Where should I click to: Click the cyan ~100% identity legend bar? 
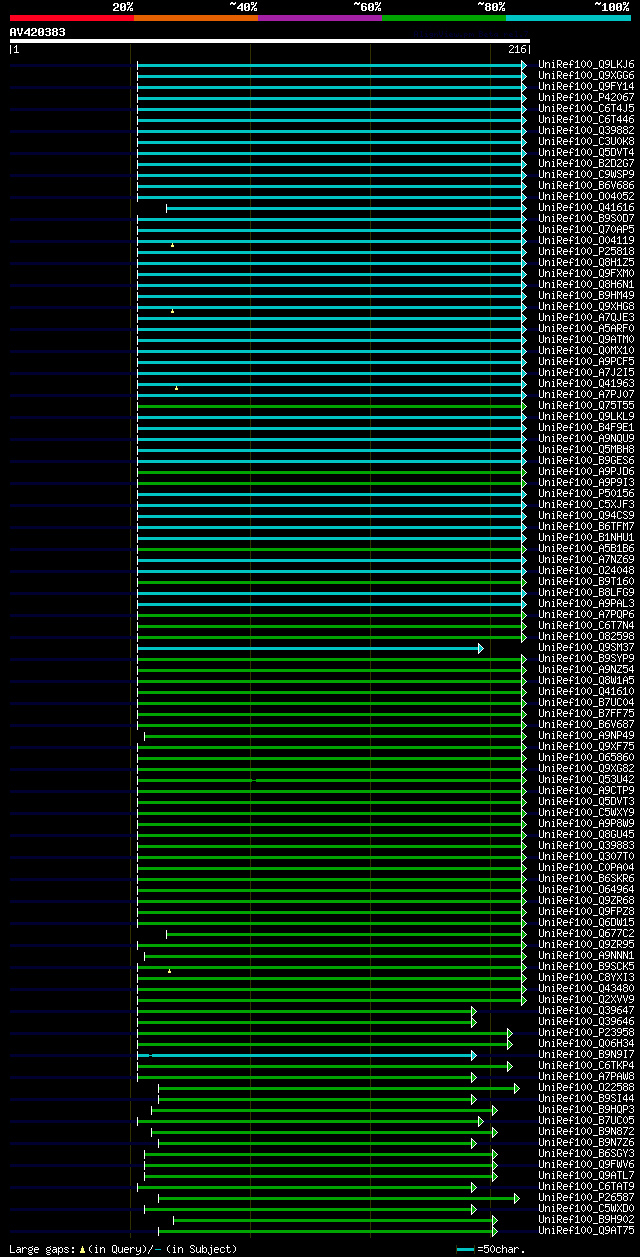[568, 18]
